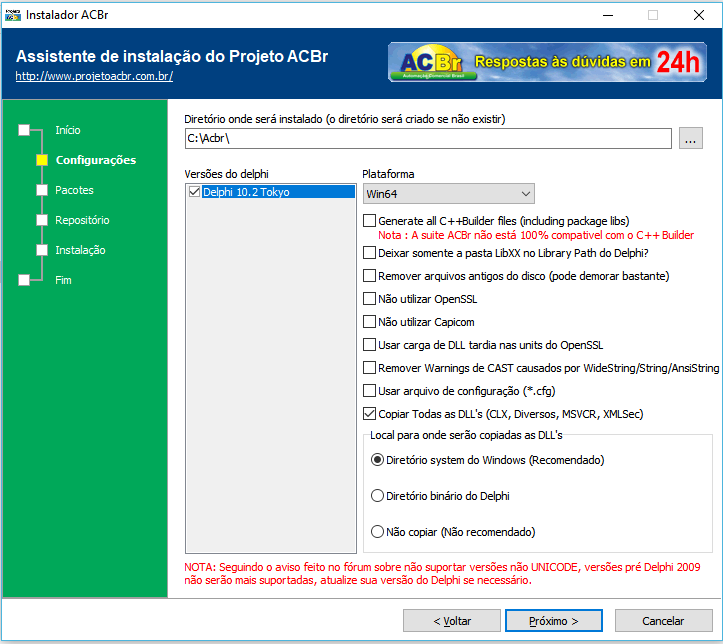The height and width of the screenshot is (644, 723).
Task: Select the Pacotes wizard step
Action: [74, 190]
